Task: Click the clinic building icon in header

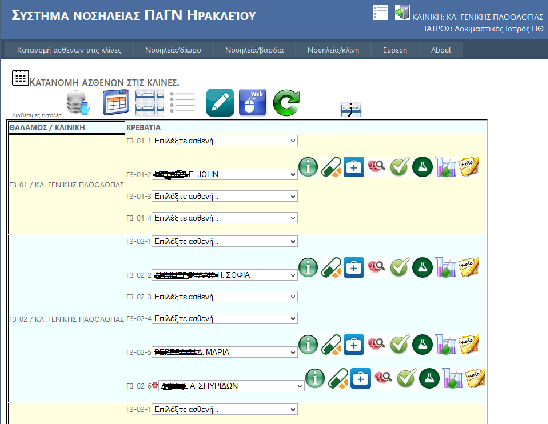Action: (402, 12)
